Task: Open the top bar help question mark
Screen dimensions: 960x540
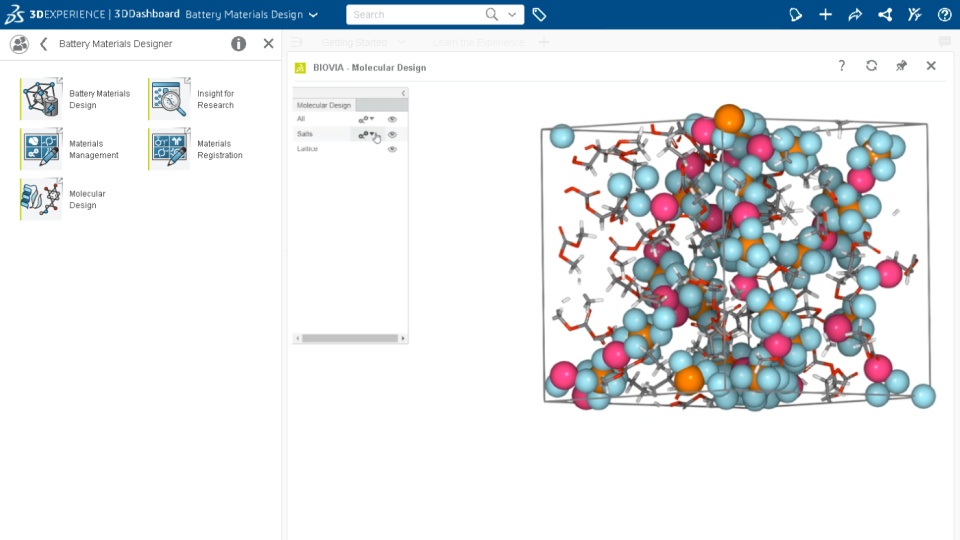Action: (x=945, y=15)
